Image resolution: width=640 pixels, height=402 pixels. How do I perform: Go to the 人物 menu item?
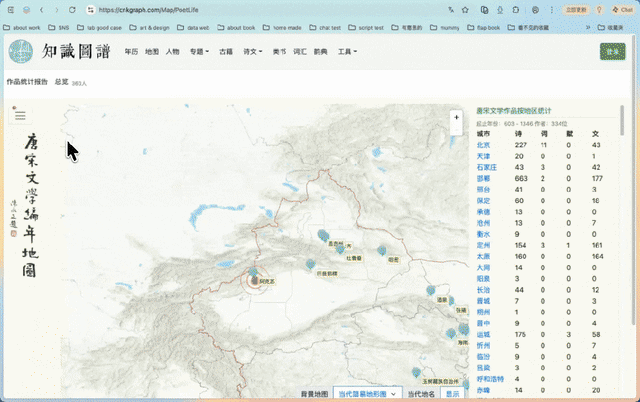pyautogui.click(x=172, y=51)
